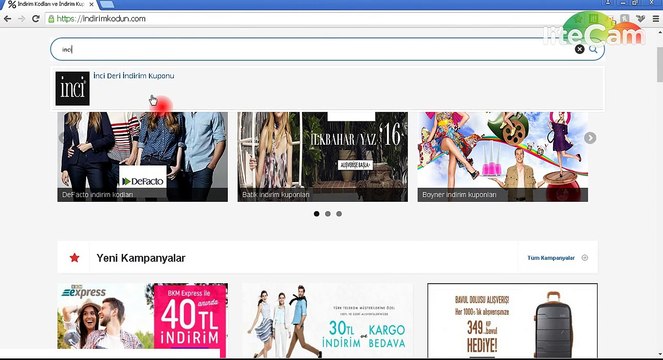Open Boyner indirim kuponları banner
This screenshot has width=663, height=360.
(503, 157)
